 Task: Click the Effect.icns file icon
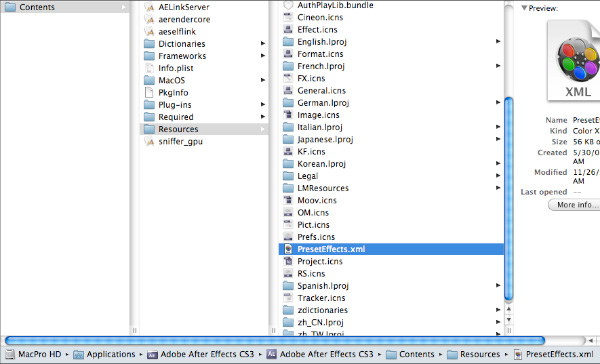pyautogui.click(x=288, y=29)
